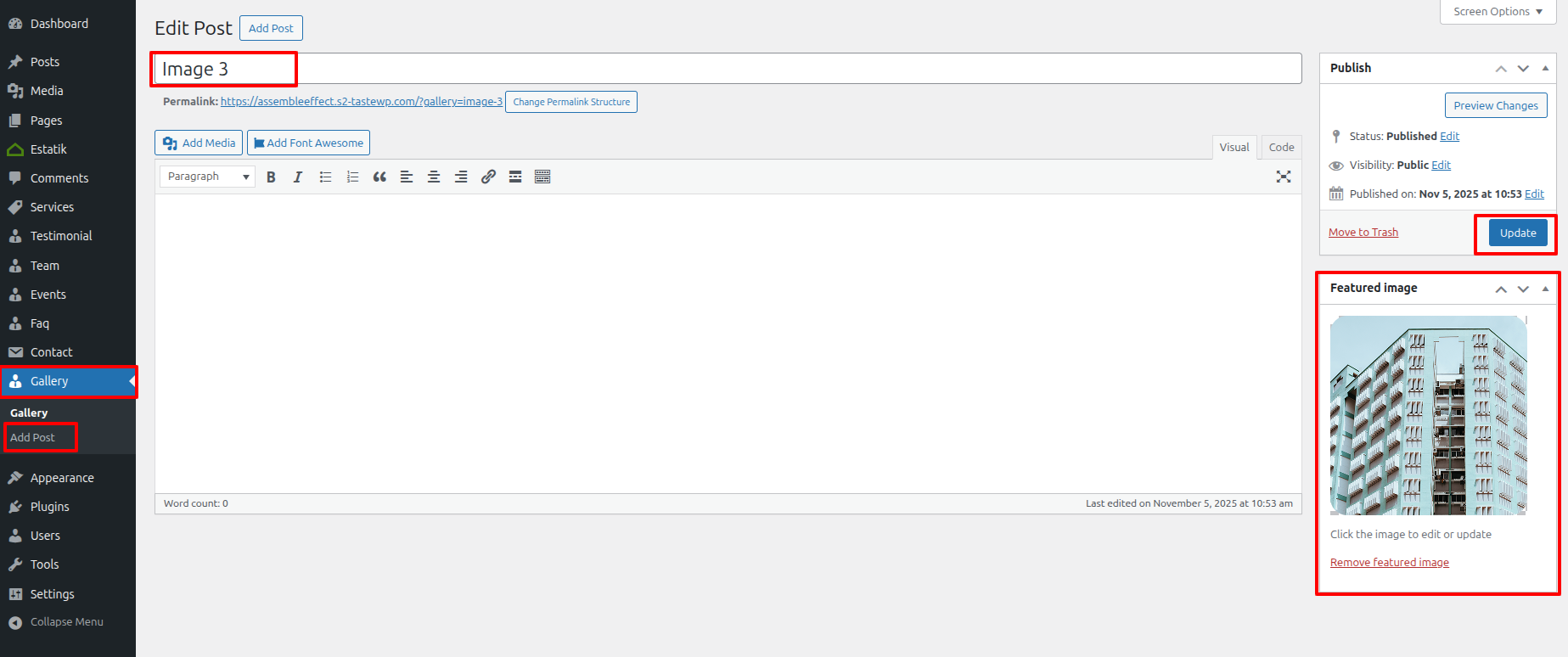Apply bold formatting in editor toolbar

(x=271, y=177)
